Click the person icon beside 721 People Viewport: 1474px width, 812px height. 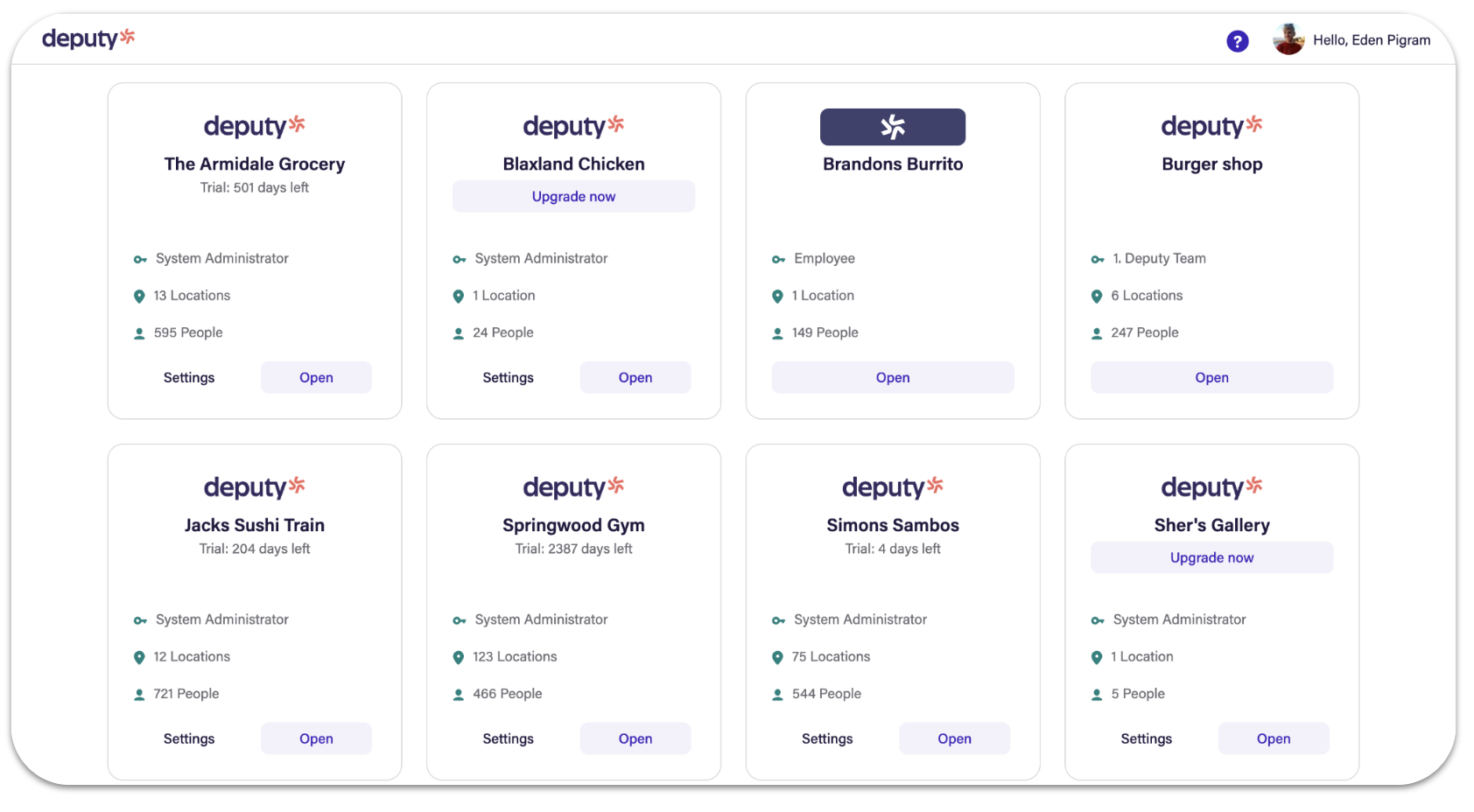coord(139,695)
